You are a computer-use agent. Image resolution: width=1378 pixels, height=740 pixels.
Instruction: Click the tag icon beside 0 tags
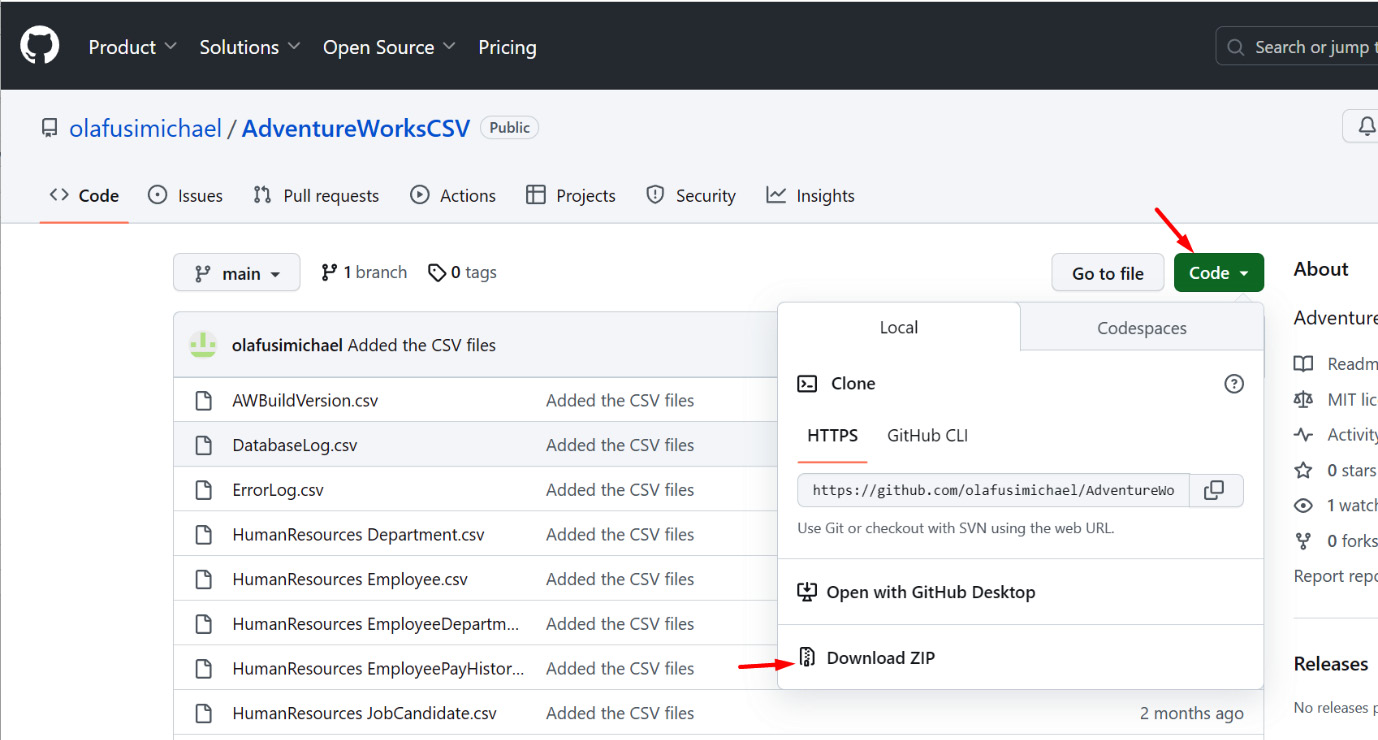(437, 272)
